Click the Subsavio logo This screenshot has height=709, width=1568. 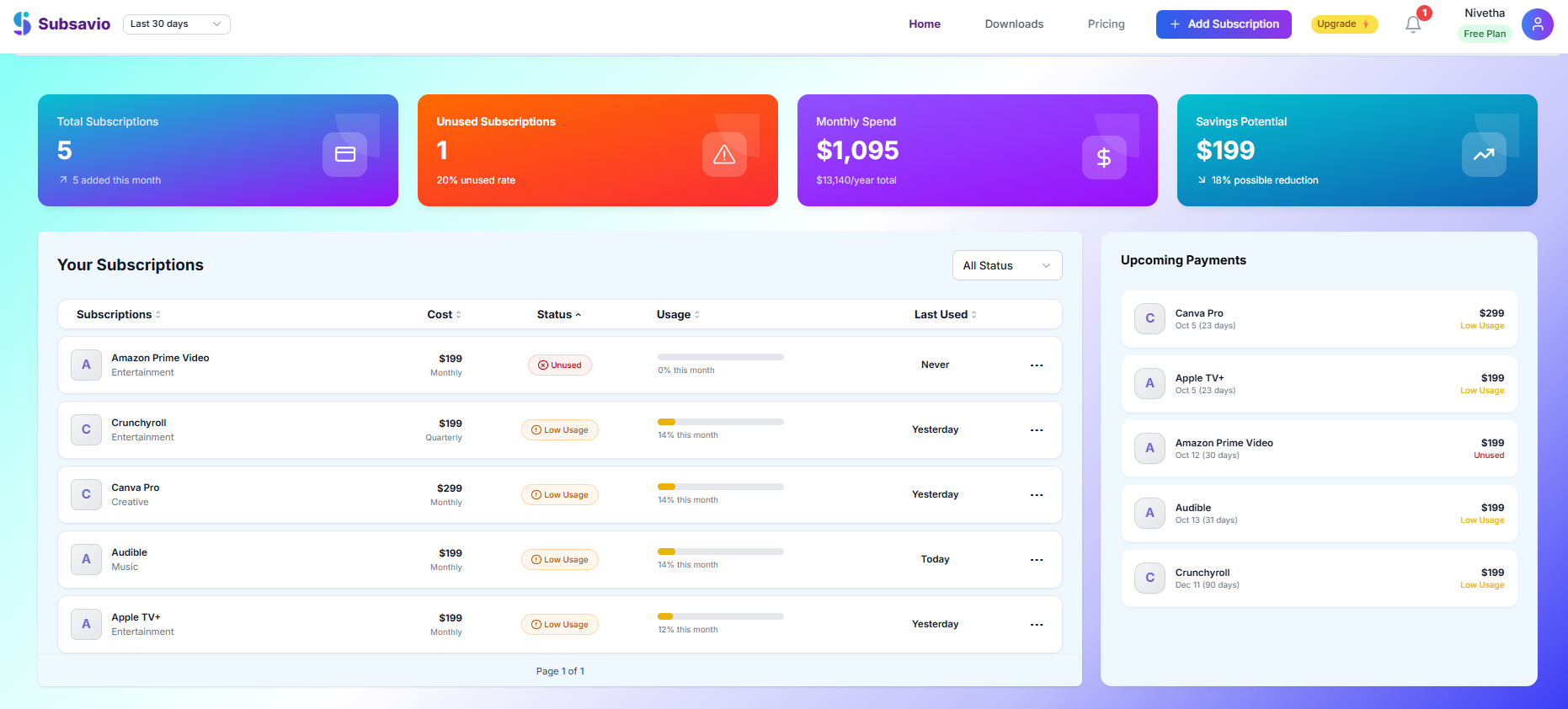pos(61,24)
